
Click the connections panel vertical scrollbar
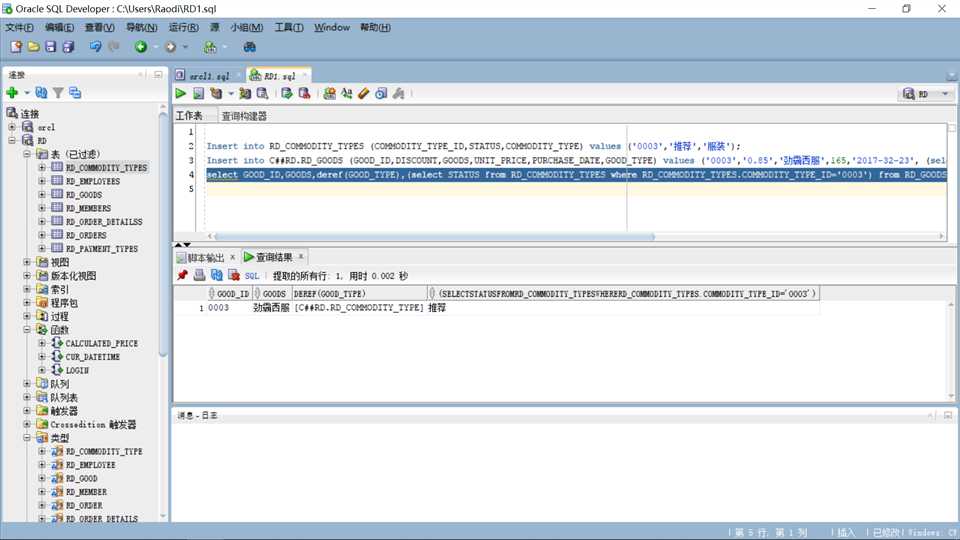[x=162, y=233]
